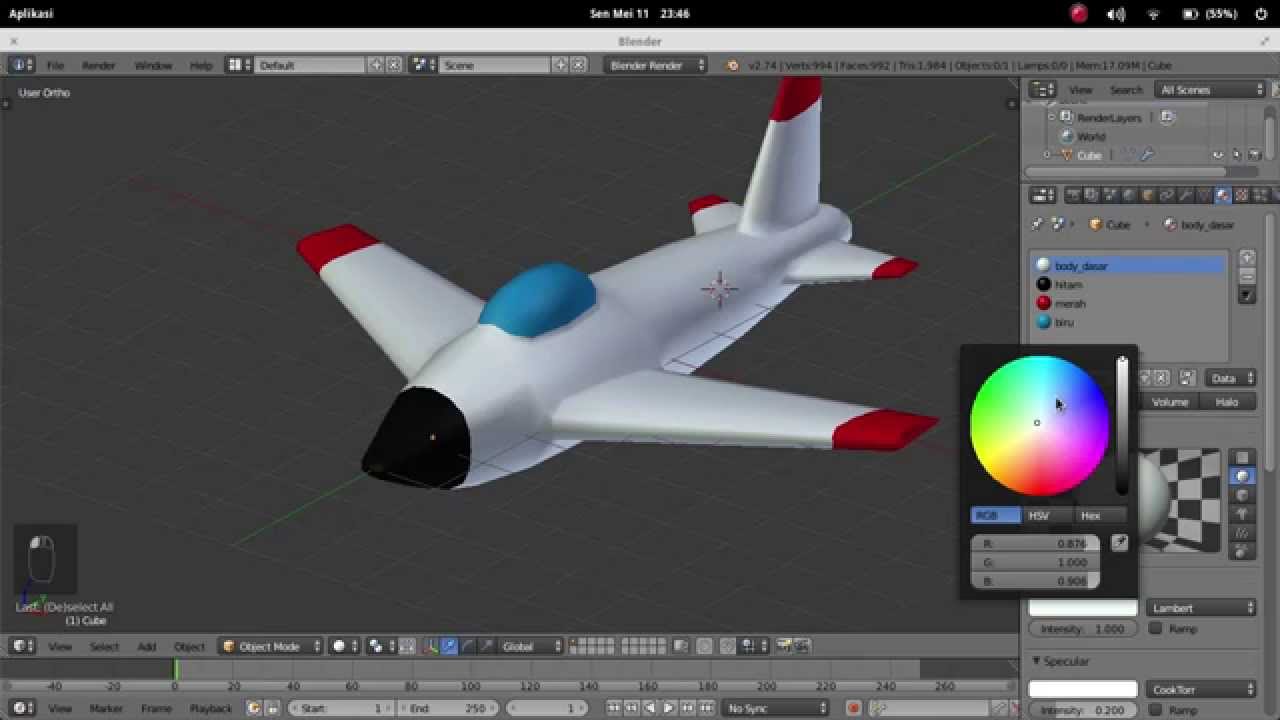This screenshot has height=720, width=1280.
Task: Open Lambert diffuse shader dropdown
Action: point(1201,608)
